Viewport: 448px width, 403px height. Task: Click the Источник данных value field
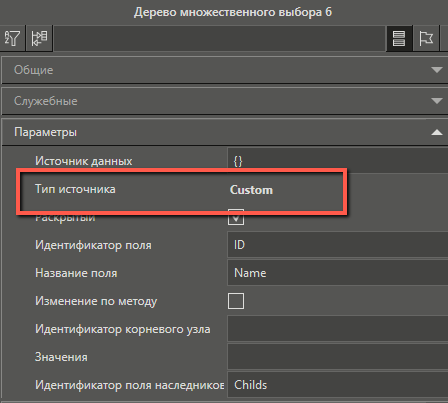point(338,161)
